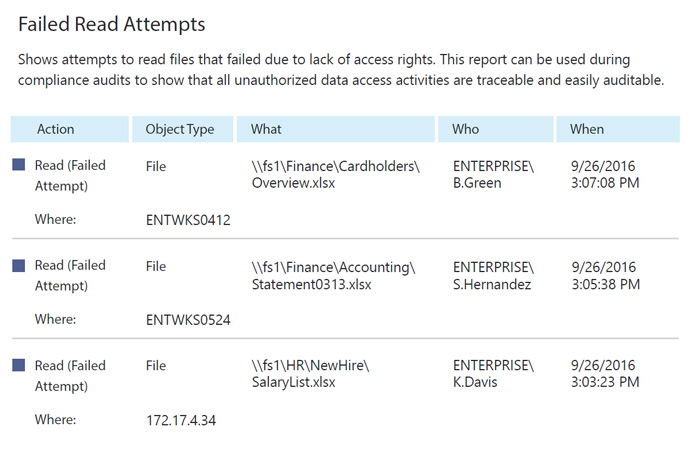Click the 3:07:08 PM timestamp
The image size is (690, 450).
(x=605, y=183)
